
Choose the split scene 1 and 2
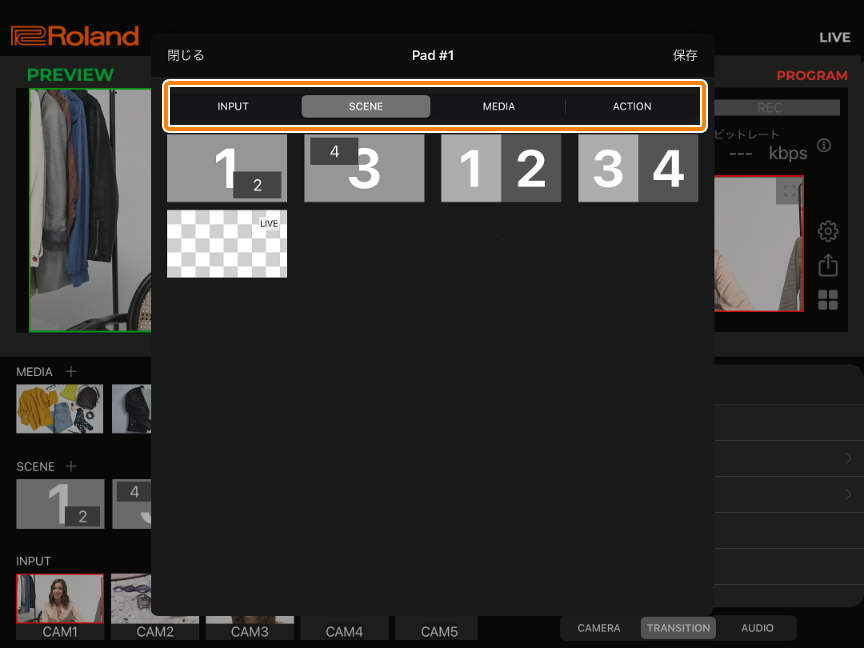(501, 168)
